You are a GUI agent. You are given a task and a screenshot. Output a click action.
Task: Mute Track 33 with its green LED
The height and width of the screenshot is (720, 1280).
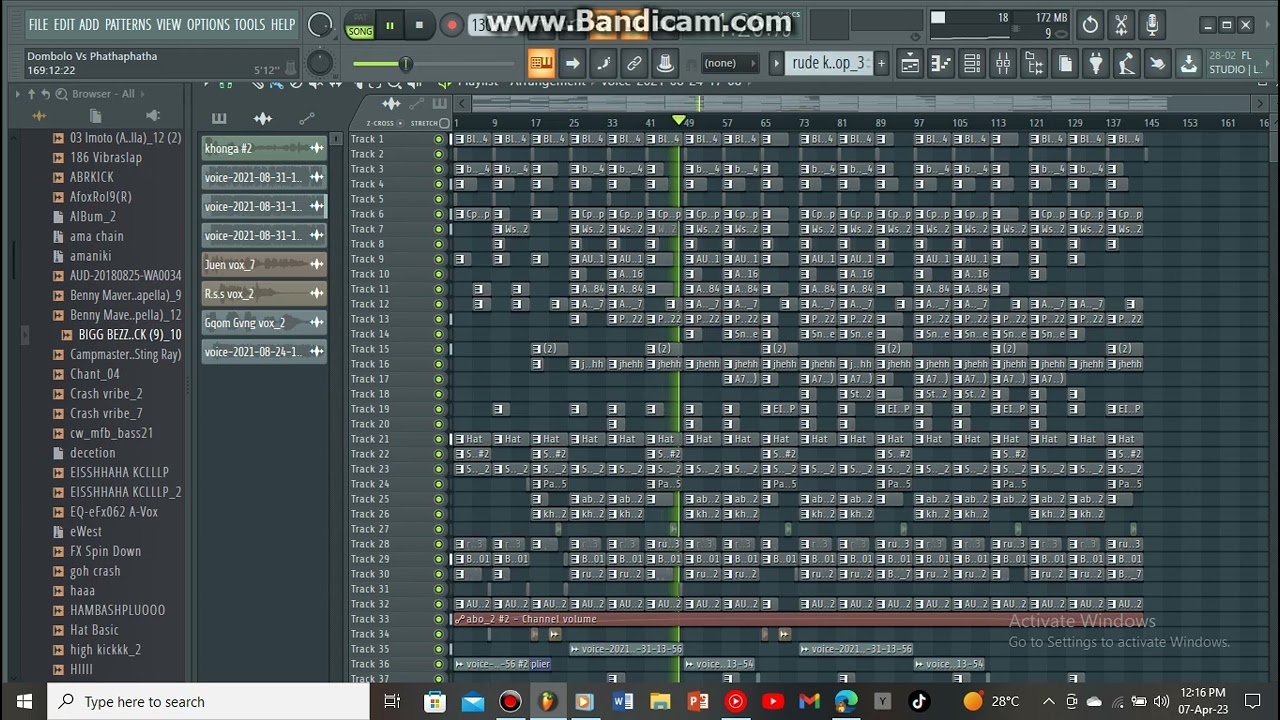tap(438, 619)
